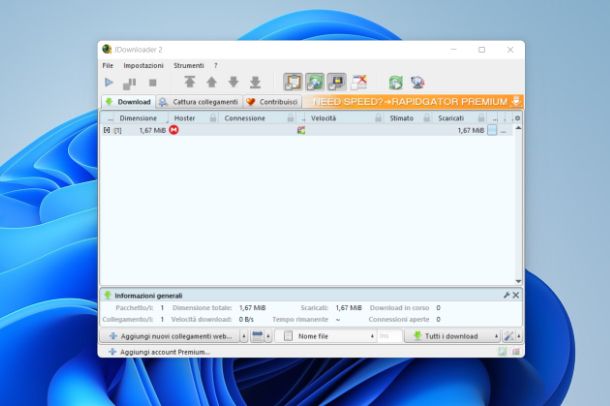Open the Contribuisci tab

coord(272,102)
